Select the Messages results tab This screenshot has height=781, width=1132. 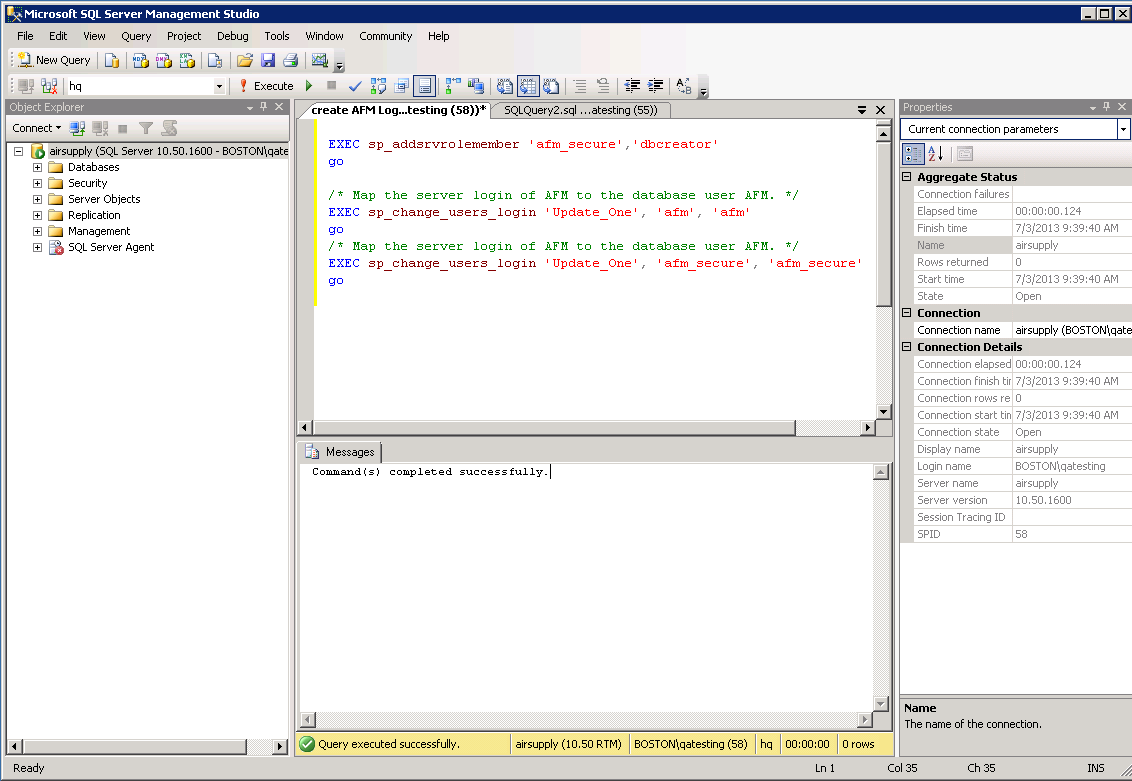[341, 452]
